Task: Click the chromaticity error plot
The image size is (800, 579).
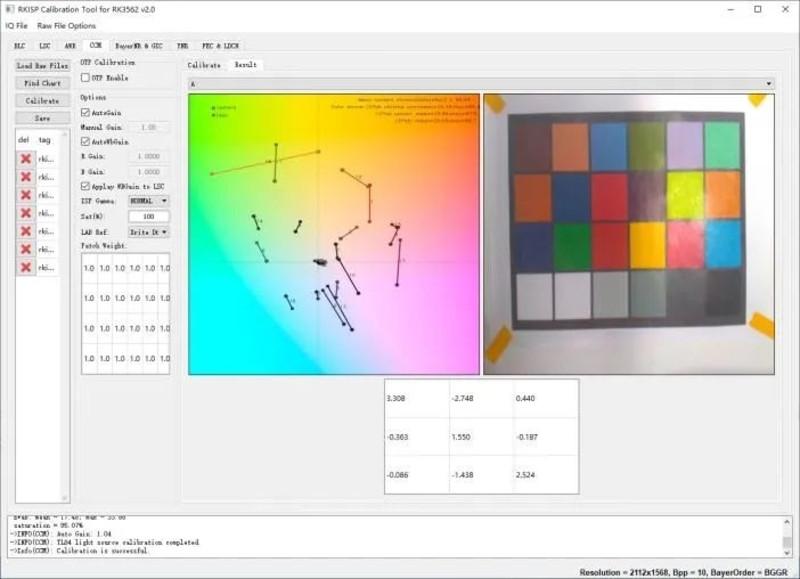Action: coord(334,234)
